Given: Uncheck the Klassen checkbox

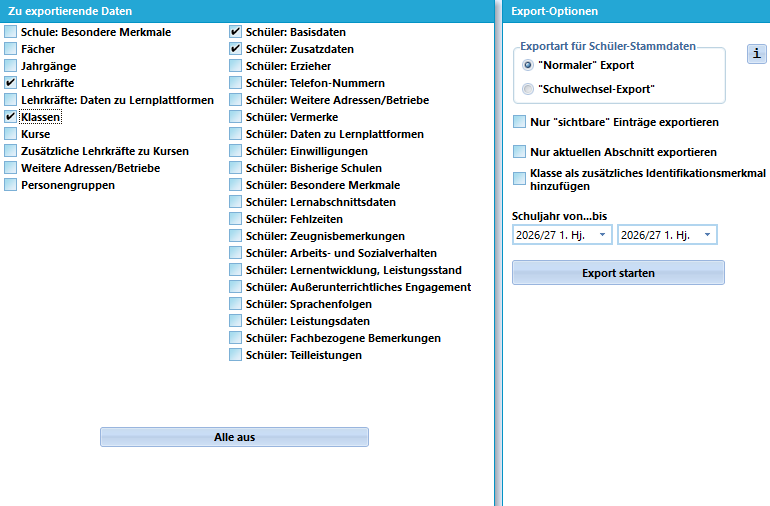Looking at the screenshot, I should pyautogui.click(x=10, y=117).
